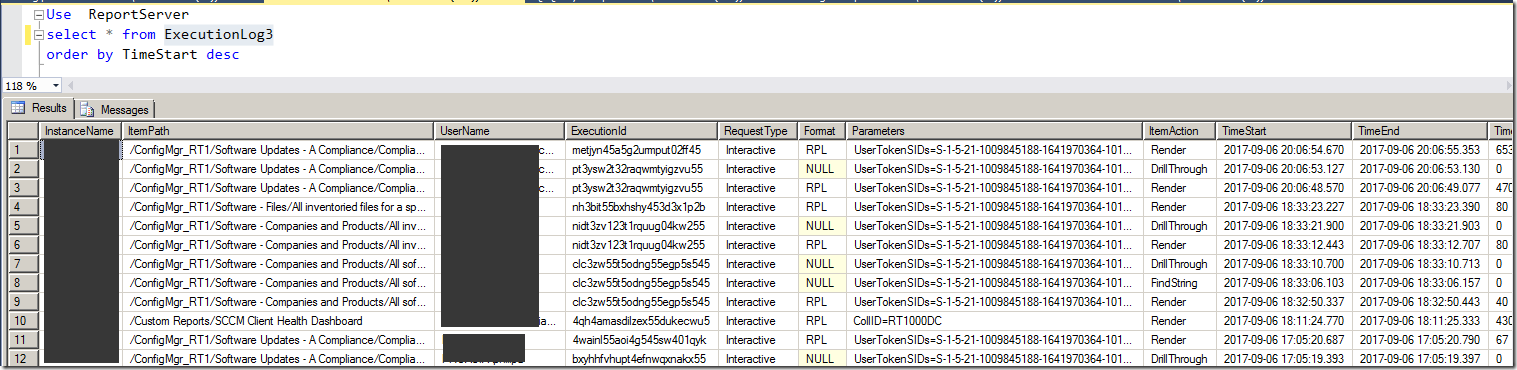Screen dimensions: 1517x370
Task: Click ExecutionId cell 4qh4amasdilzex55dukecwu5
Action: click(642, 321)
